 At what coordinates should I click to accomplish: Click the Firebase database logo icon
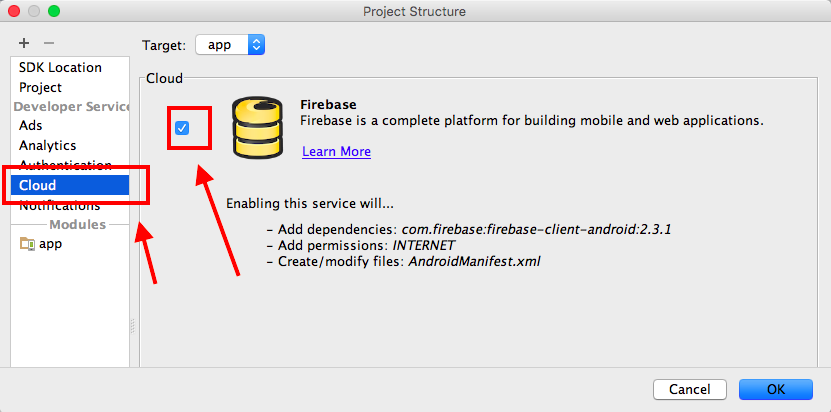click(x=258, y=127)
